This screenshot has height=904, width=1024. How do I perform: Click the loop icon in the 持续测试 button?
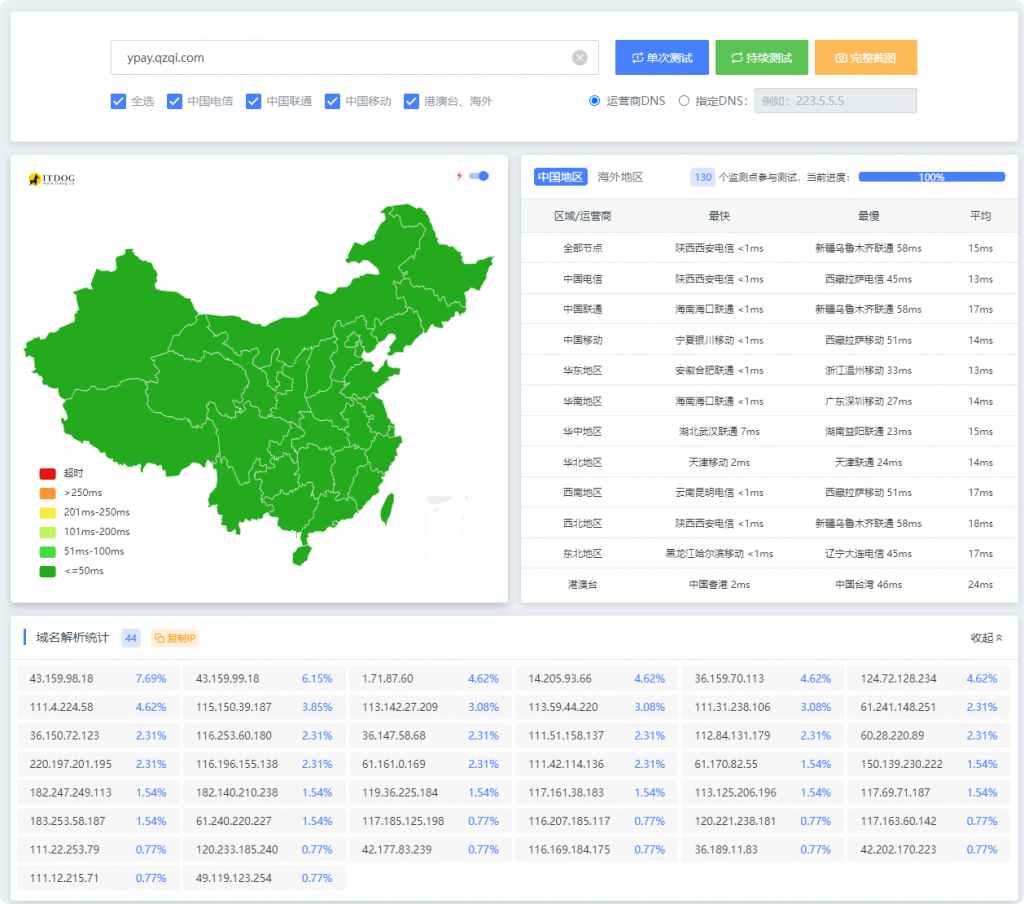click(736, 58)
